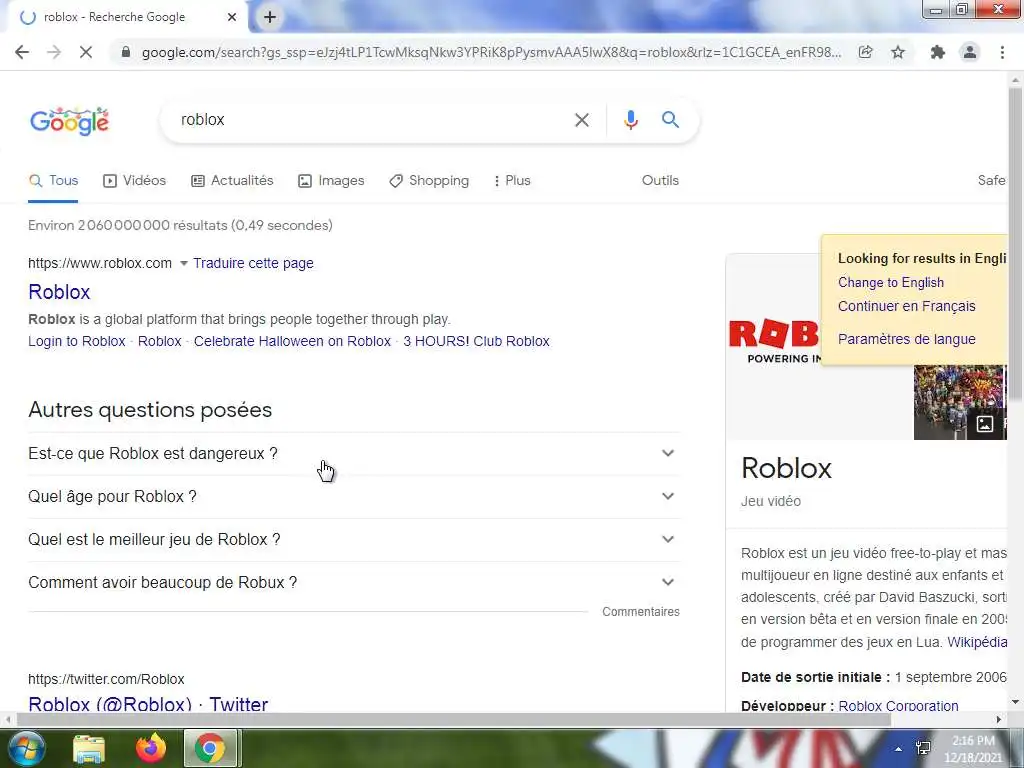This screenshot has width=1024, height=768.
Task: Click Commentaires feedback link
Action: click(641, 612)
